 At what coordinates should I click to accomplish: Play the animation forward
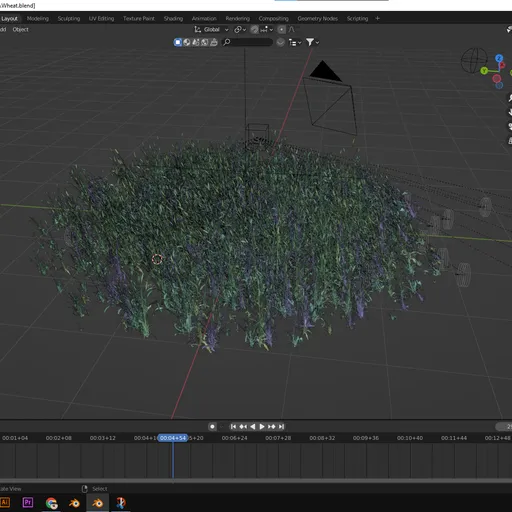point(262,427)
